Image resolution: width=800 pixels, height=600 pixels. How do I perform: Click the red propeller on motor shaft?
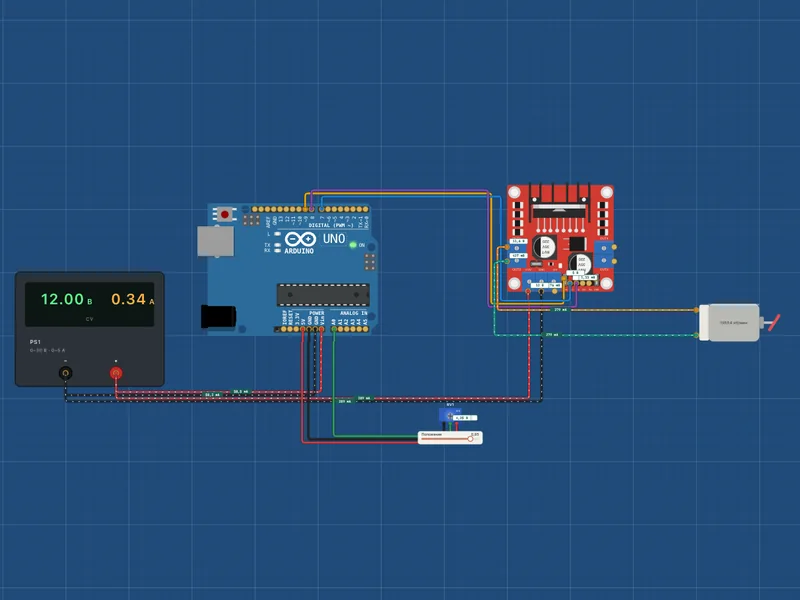pyautogui.click(x=774, y=323)
